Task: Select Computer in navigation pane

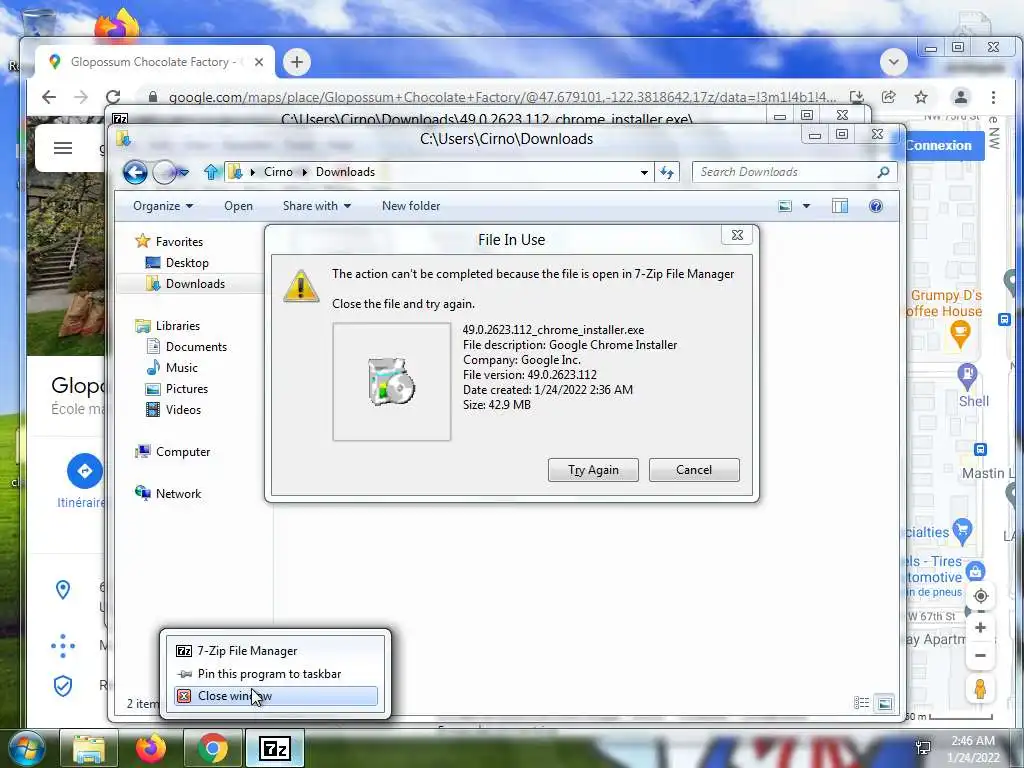Action: pos(182,452)
